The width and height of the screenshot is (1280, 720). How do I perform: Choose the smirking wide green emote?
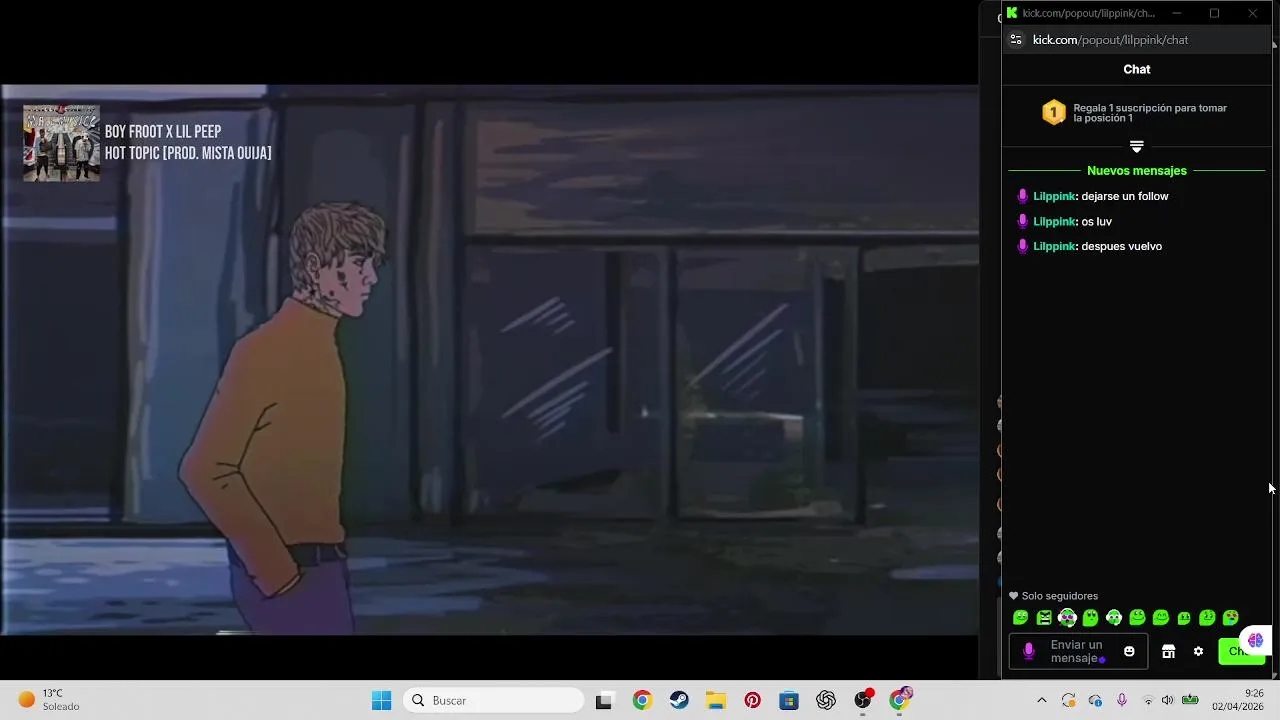(x=1137, y=618)
